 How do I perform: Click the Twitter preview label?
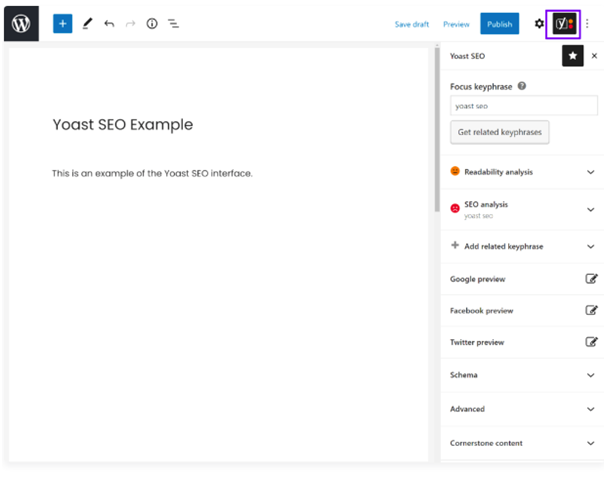(477, 342)
